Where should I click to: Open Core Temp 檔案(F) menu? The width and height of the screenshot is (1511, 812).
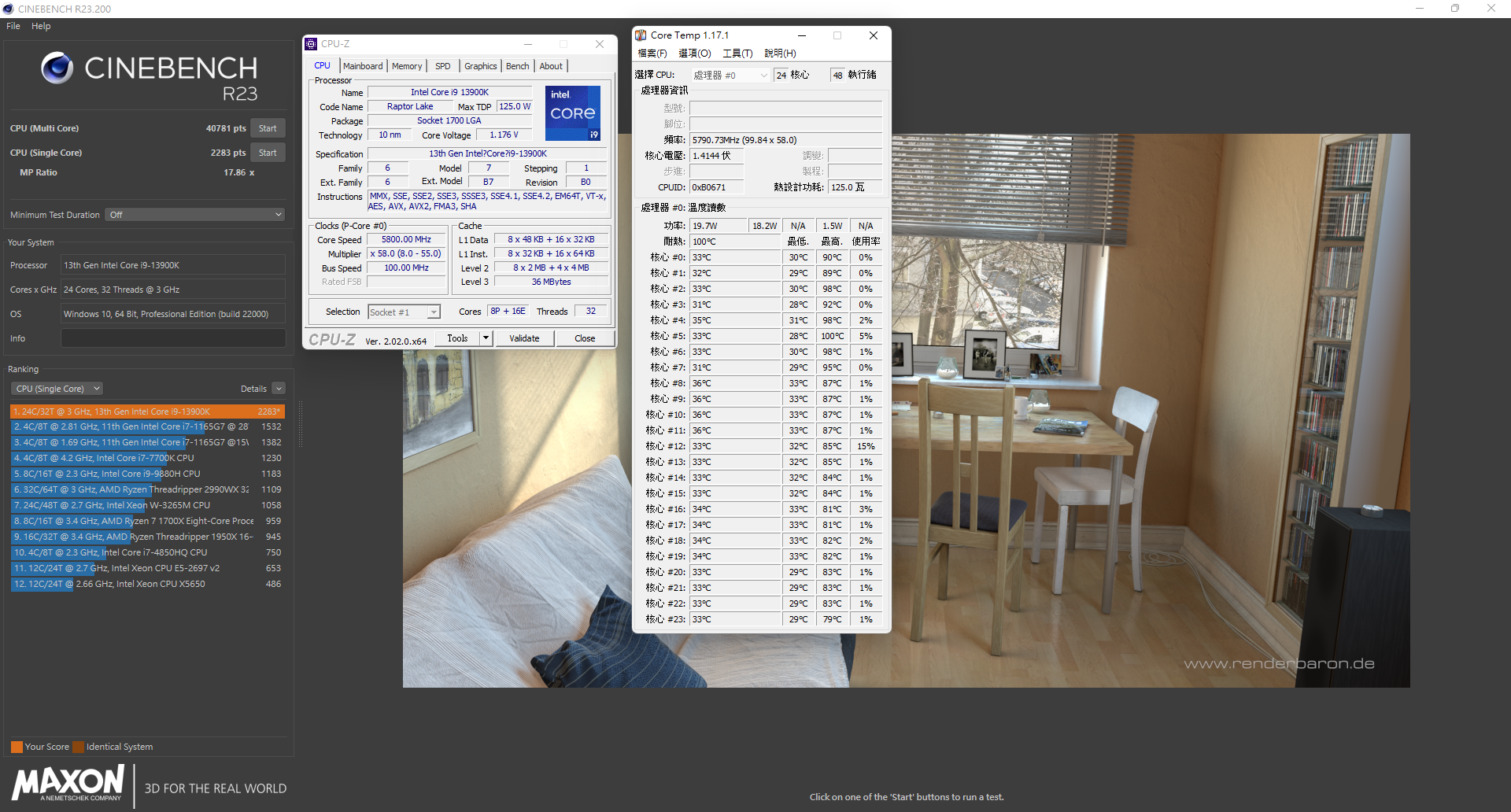(652, 54)
